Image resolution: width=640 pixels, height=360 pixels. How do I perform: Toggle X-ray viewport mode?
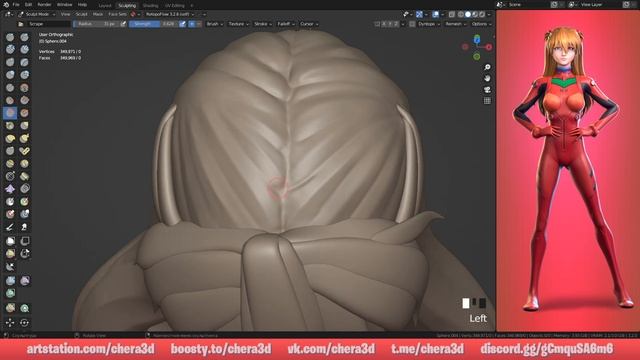point(452,14)
